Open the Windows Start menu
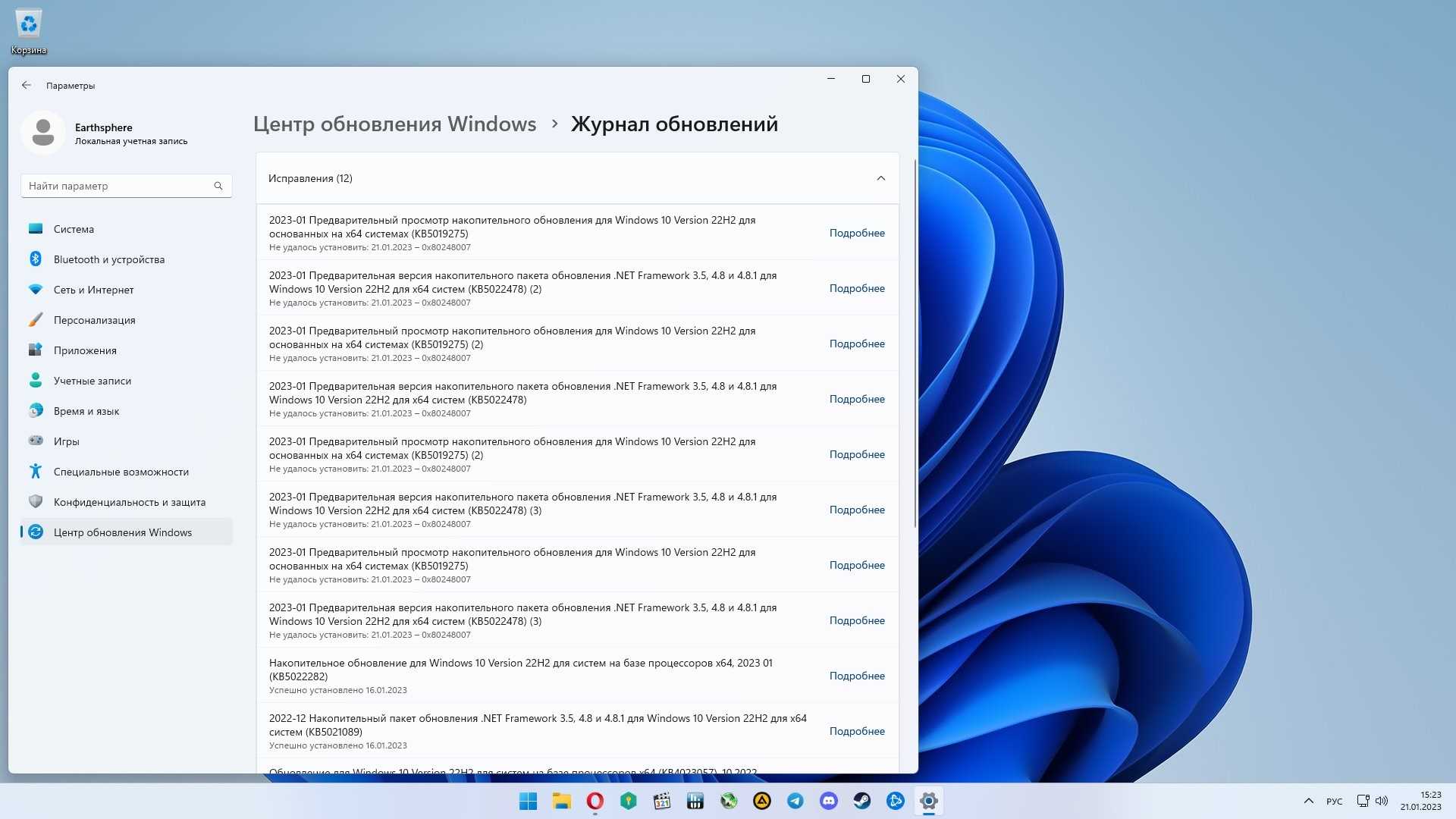The width and height of the screenshot is (1456, 819). (528, 801)
